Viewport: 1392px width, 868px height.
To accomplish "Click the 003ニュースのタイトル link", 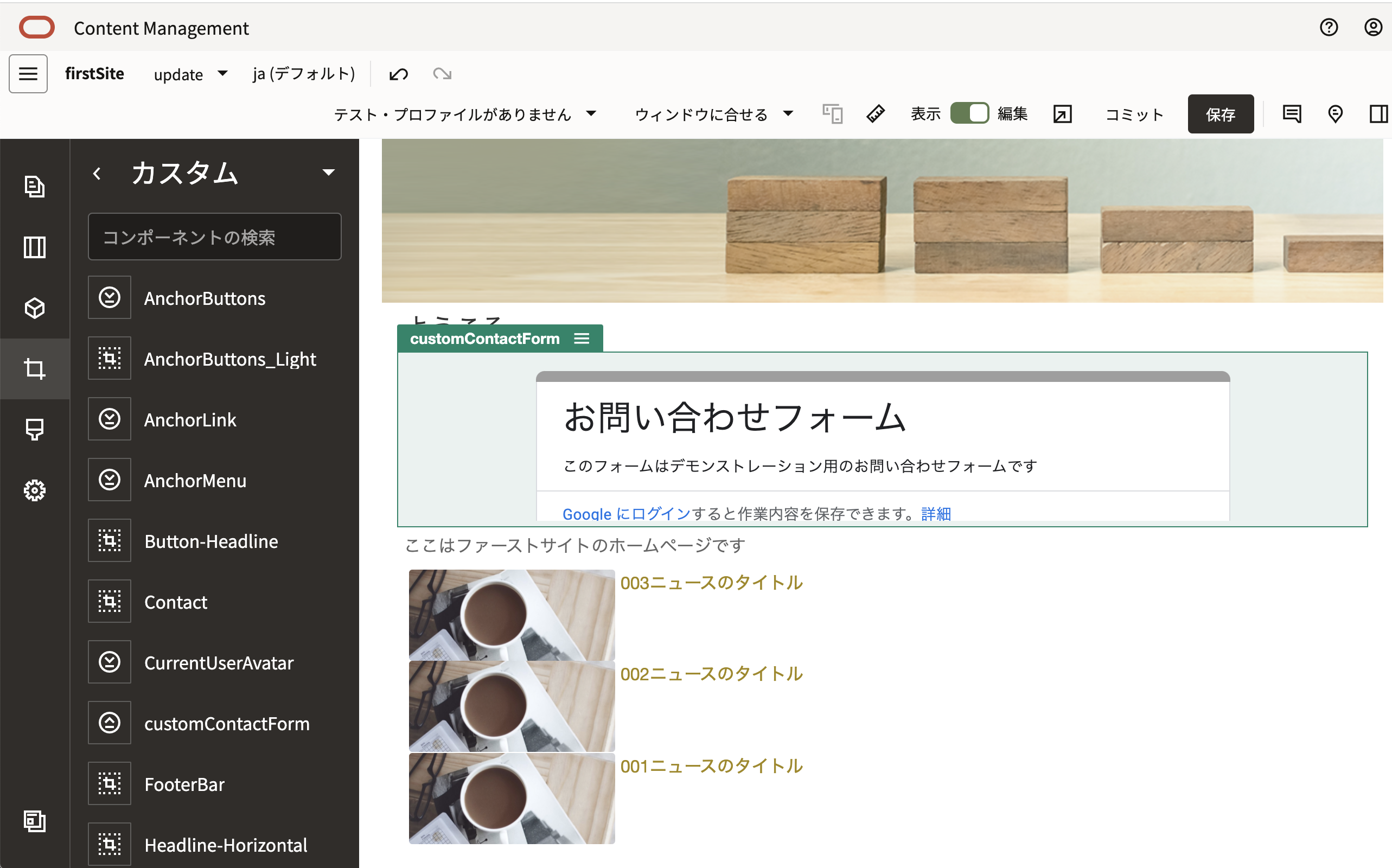I will 711,583.
